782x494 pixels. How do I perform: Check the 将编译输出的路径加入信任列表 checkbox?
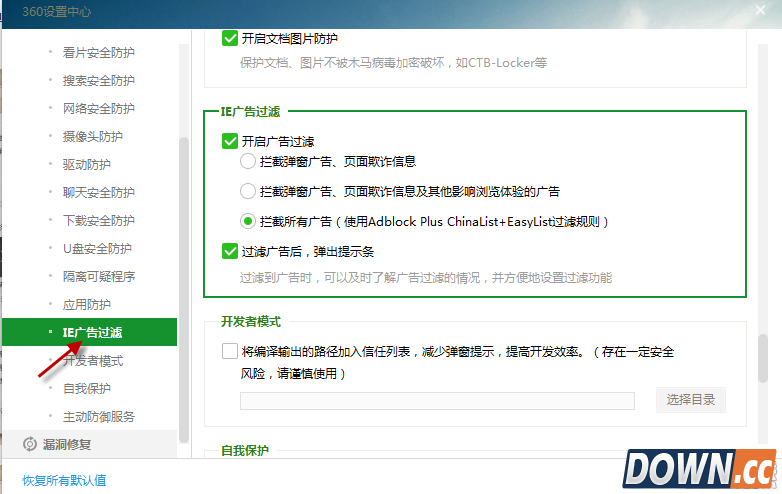point(229,352)
